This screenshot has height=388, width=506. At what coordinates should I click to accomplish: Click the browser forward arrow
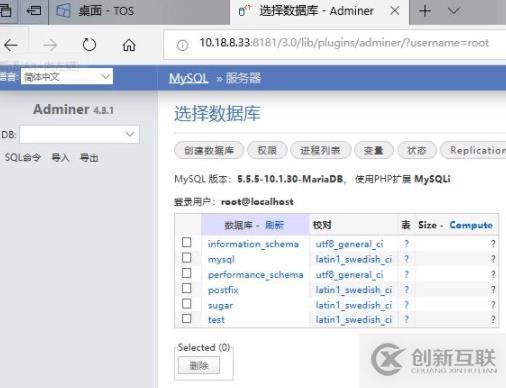(50, 45)
